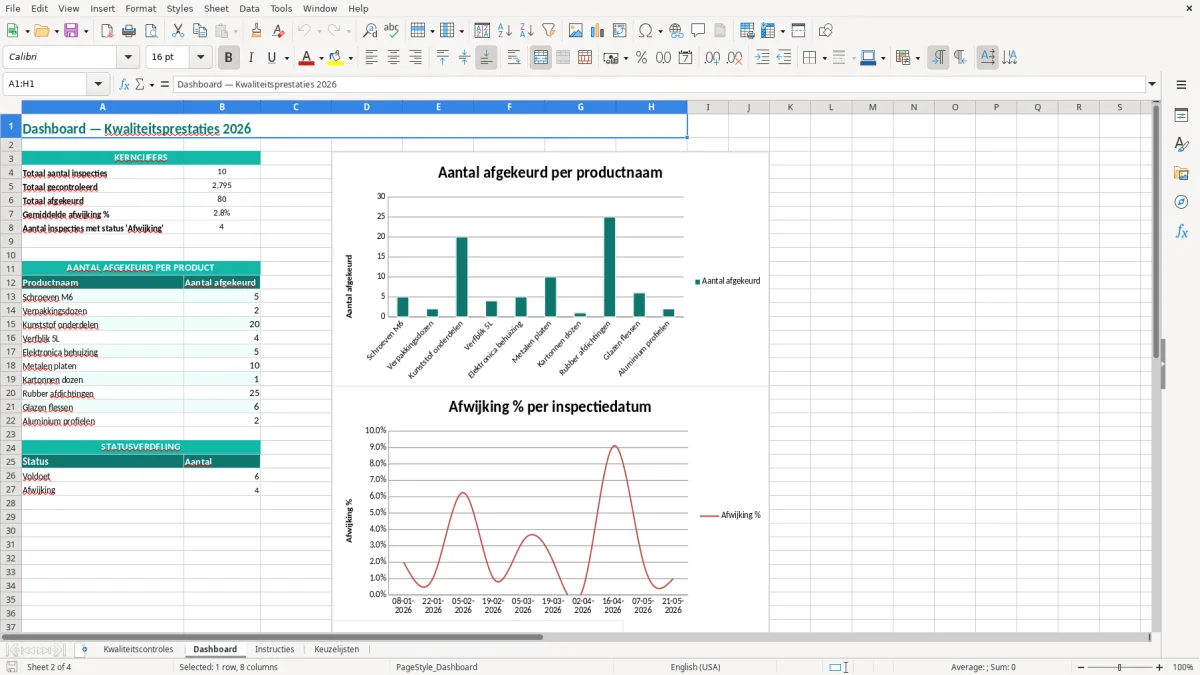The height and width of the screenshot is (675, 1200).
Task: Activate Clone Formatting paintbrush
Action: (x=257, y=31)
